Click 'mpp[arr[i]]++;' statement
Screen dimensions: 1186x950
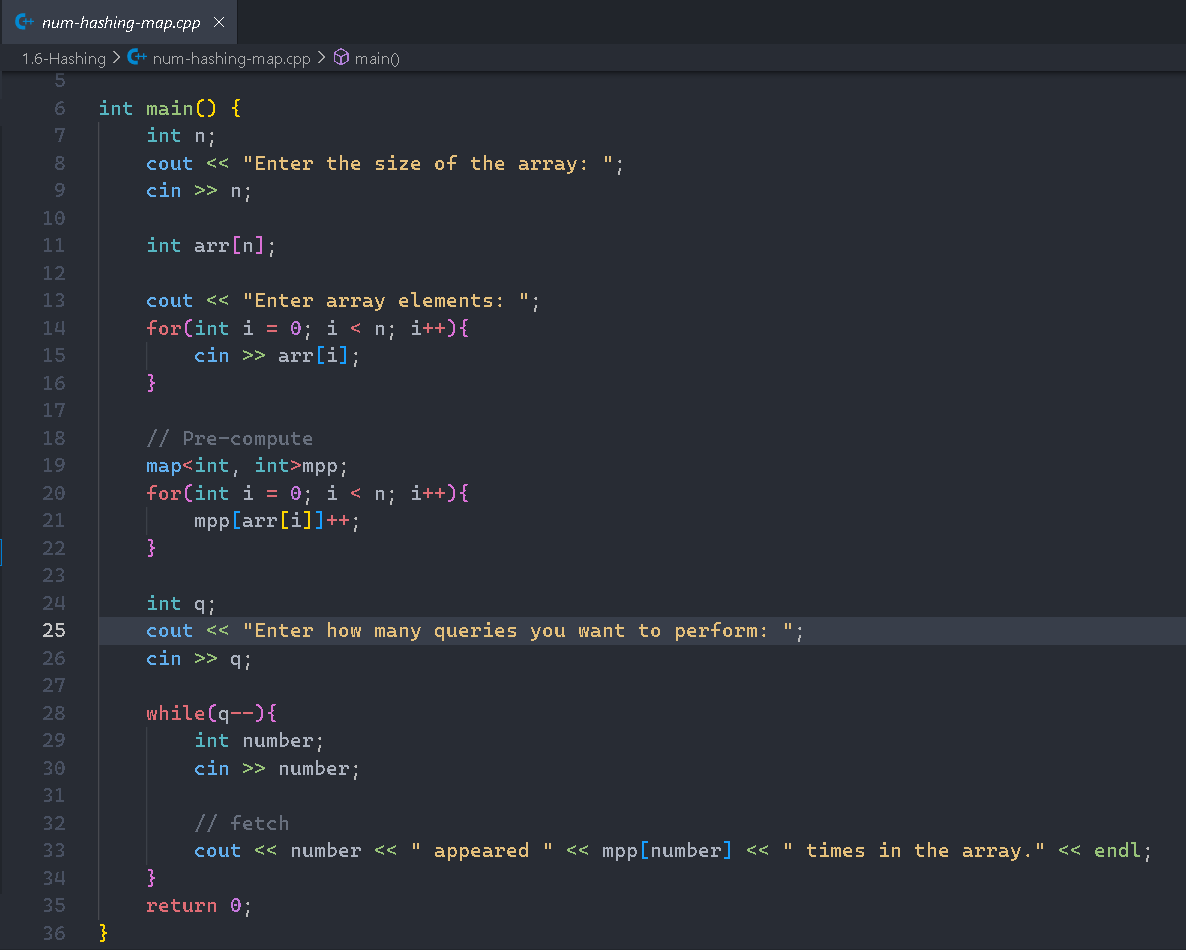coord(277,520)
